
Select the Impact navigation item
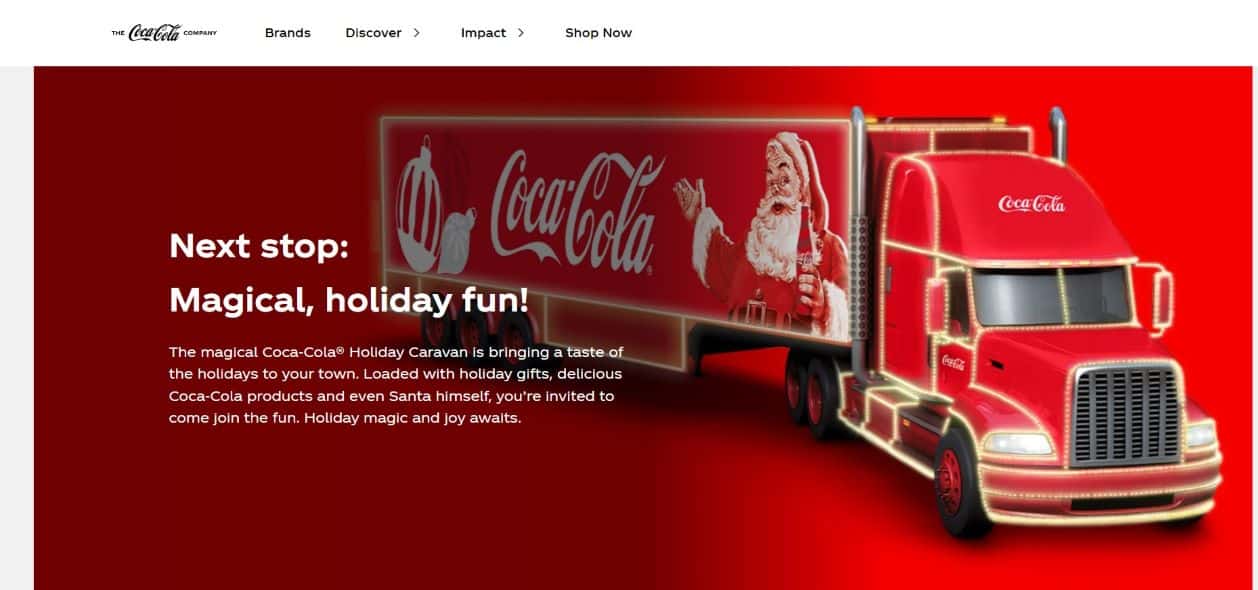tap(483, 33)
